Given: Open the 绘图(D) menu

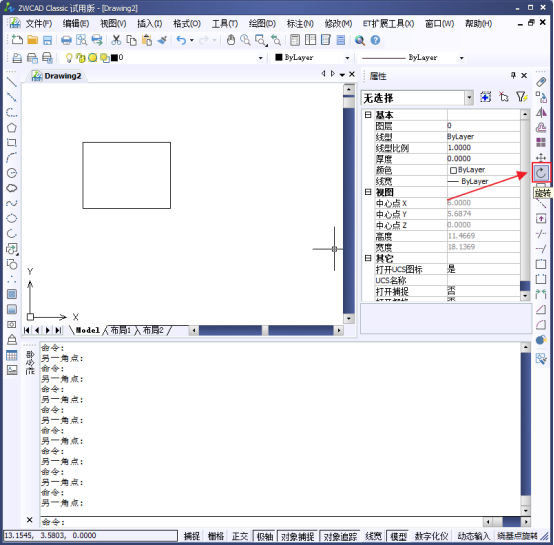Looking at the screenshot, I should click(262, 24).
